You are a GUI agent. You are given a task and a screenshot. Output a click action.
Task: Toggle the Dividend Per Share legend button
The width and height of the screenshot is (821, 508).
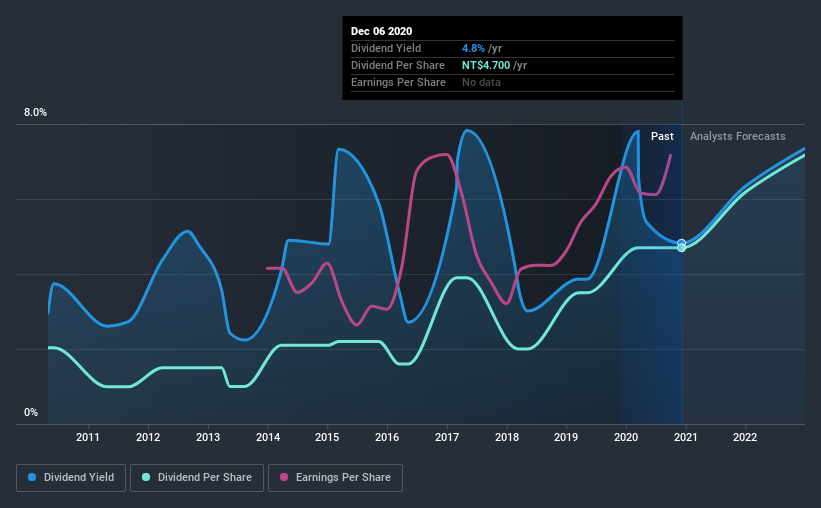[x=197, y=478]
